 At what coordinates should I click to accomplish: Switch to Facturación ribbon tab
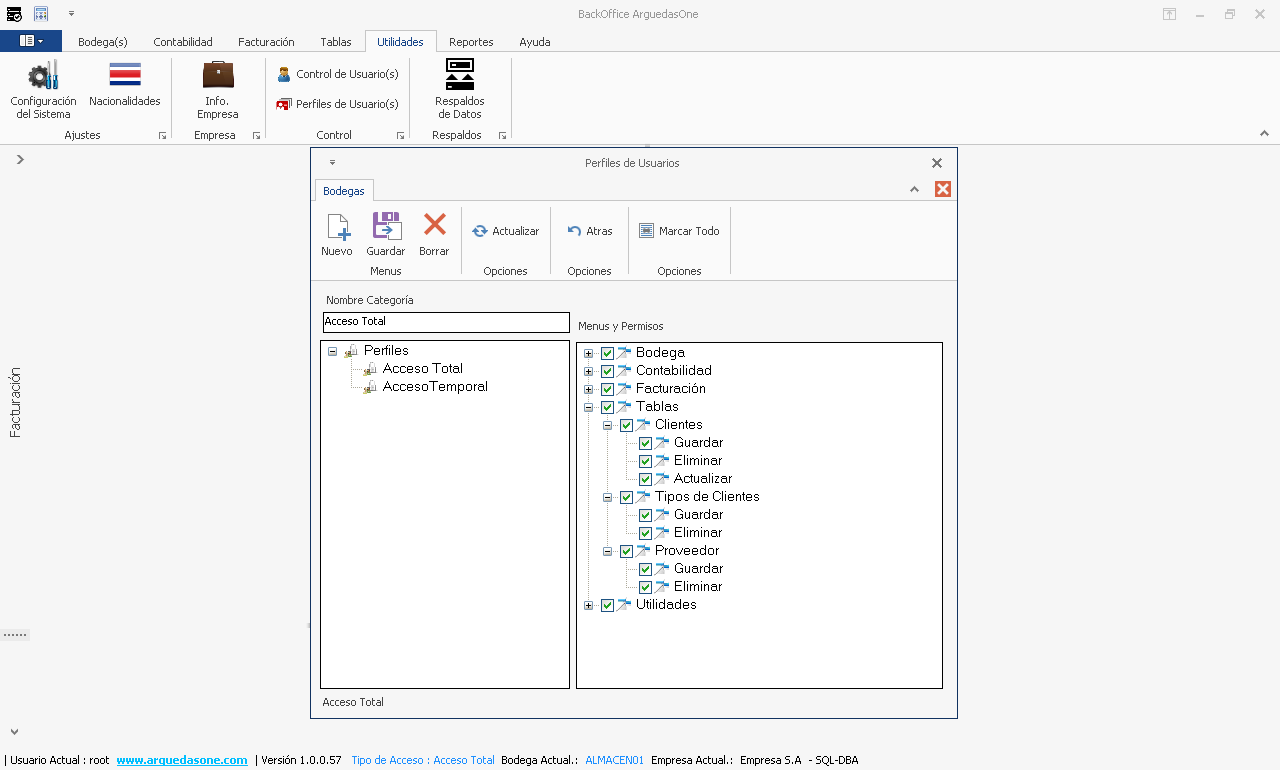266,42
